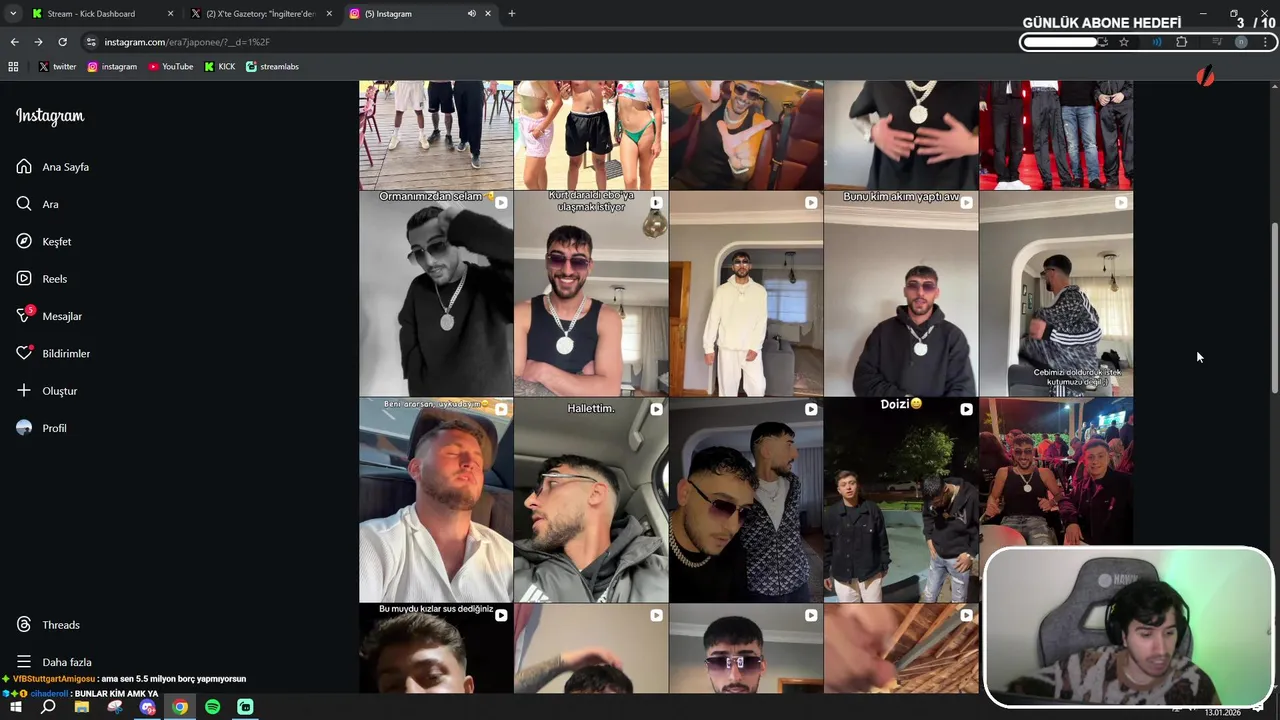
Task: Switch to Chrome in taskbar
Action: [x=180, y=707]
